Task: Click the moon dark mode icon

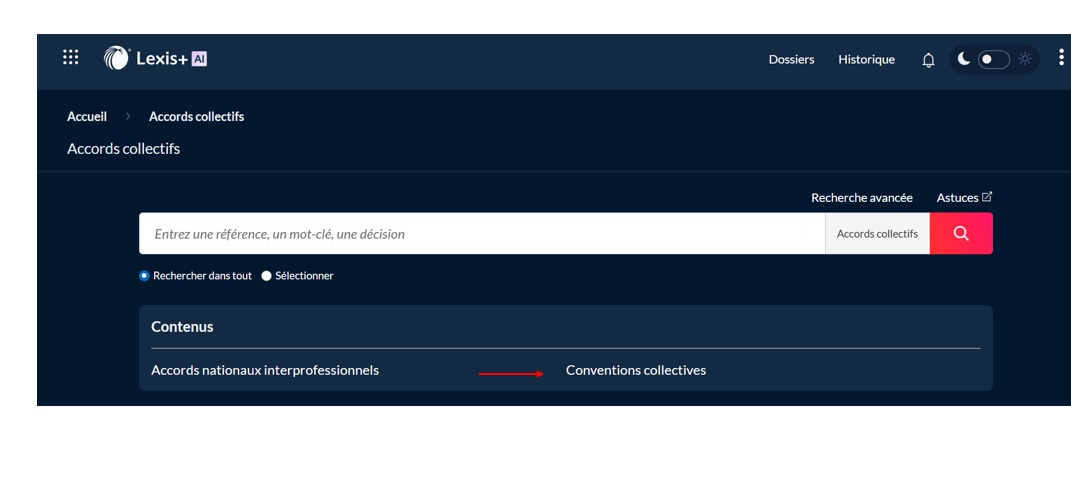Action: tap(964, 59)
